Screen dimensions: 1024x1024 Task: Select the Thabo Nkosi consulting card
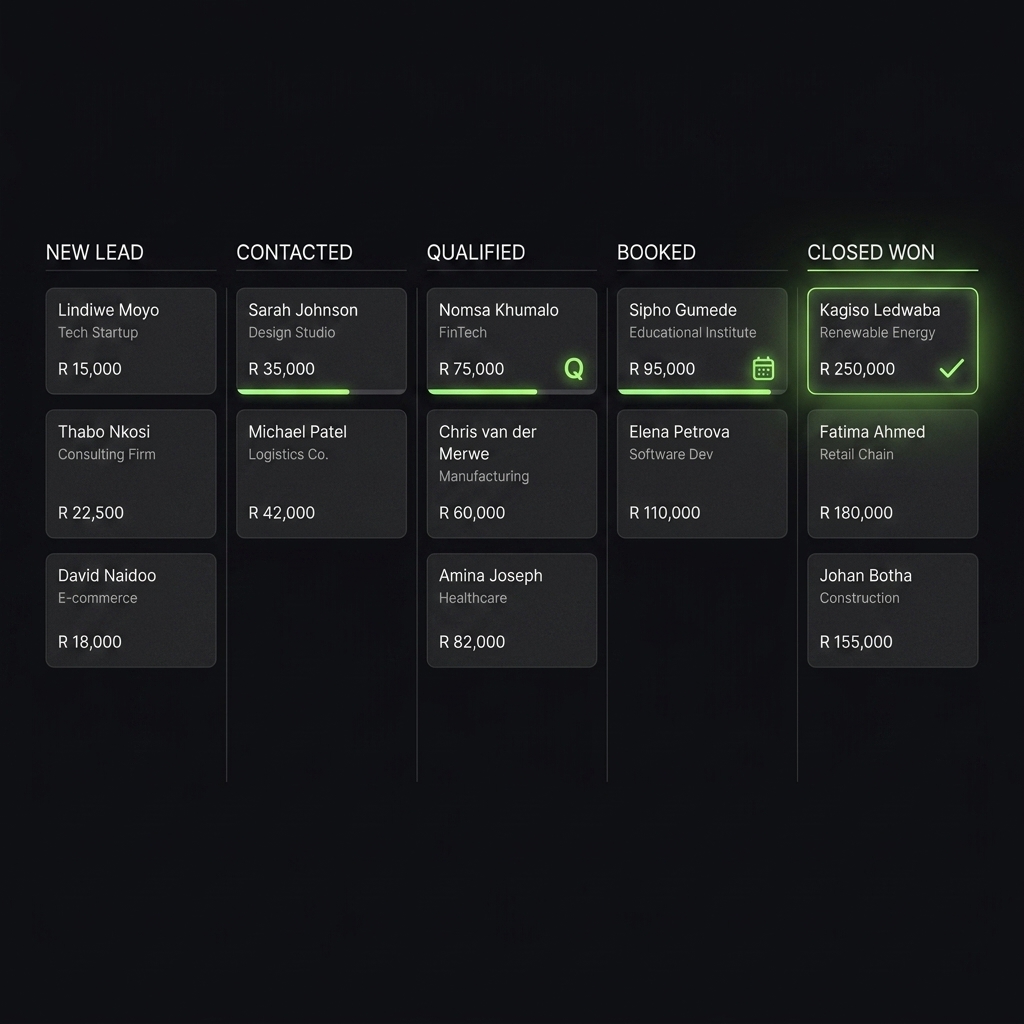click(130, 473)
